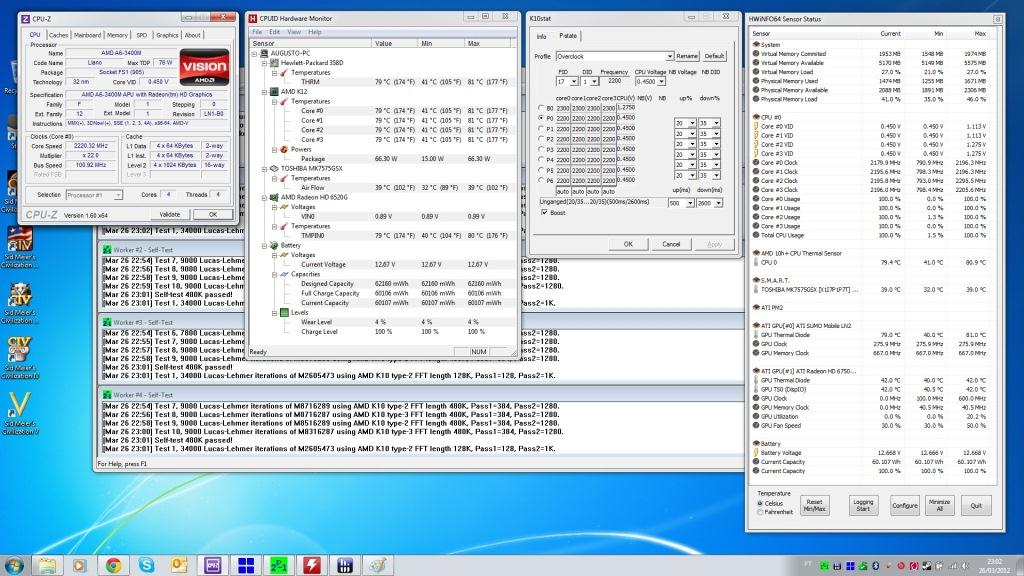Select the P0 P-state radio button
The width and height of the screenshot is (1024, 576).
[541, 118]
